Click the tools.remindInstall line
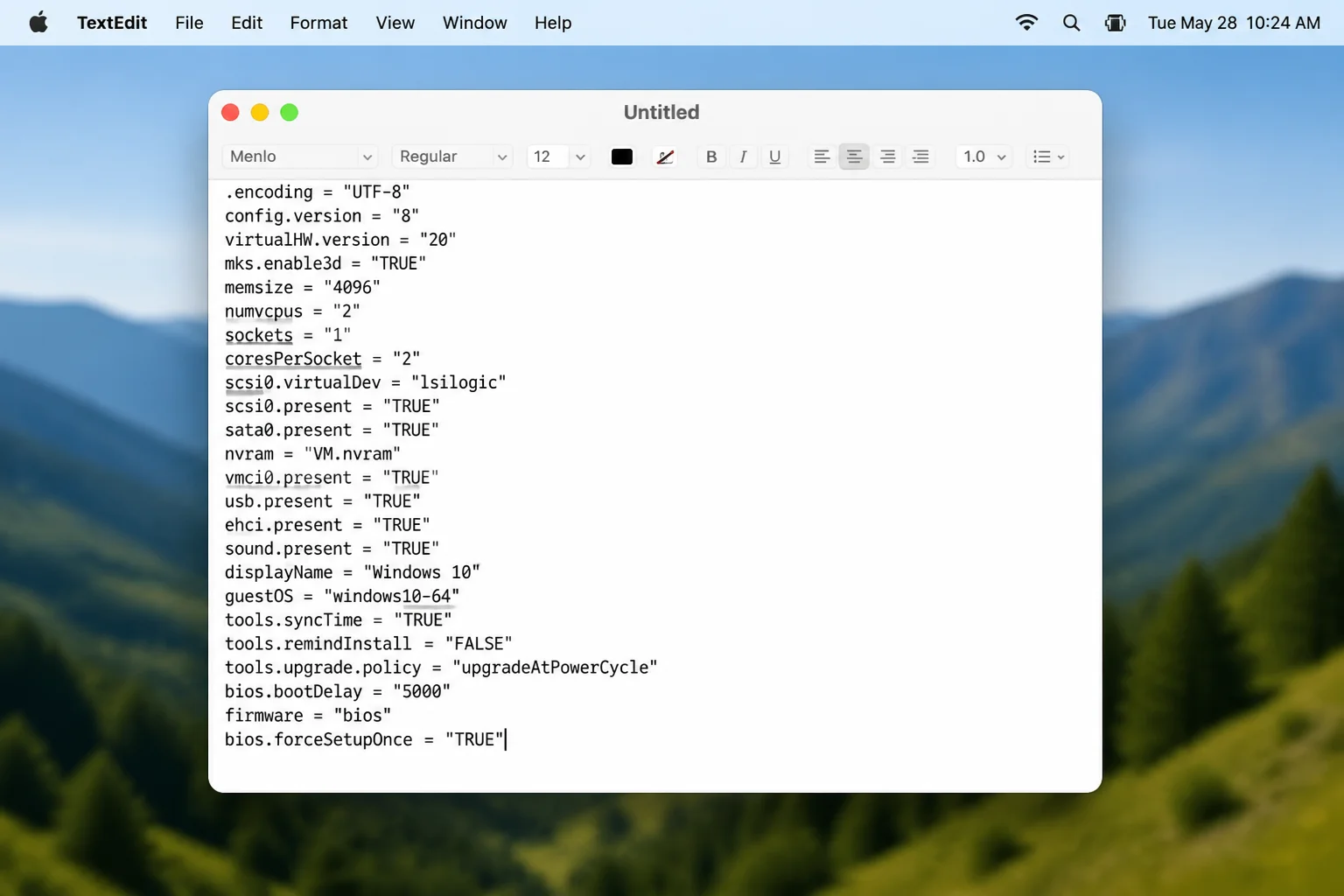The width and height of the screenshot is (1344, 896). [368, 643]
